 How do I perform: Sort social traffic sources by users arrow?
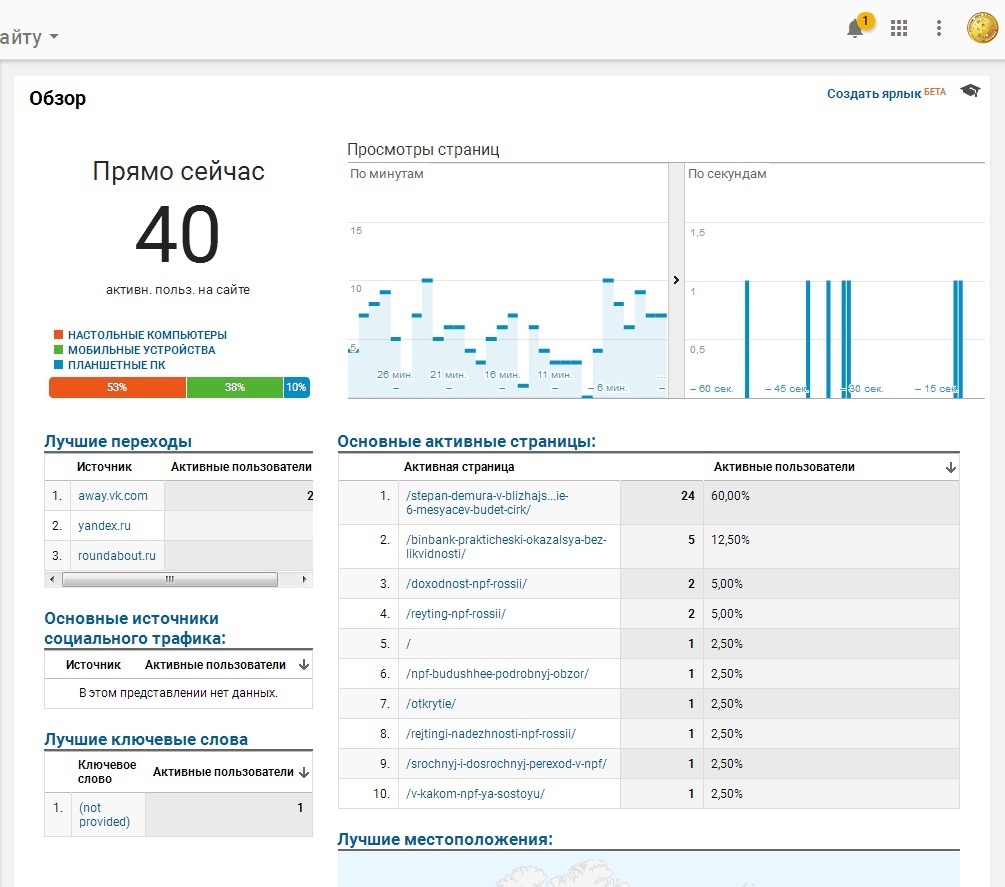(x=304, y=665)
